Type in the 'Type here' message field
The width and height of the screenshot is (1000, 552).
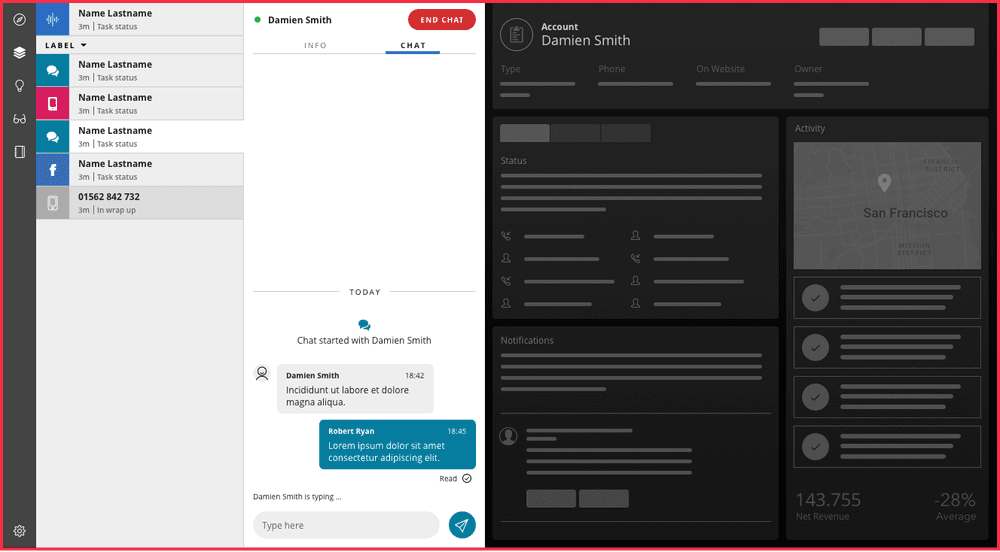(x=345, y=525)
